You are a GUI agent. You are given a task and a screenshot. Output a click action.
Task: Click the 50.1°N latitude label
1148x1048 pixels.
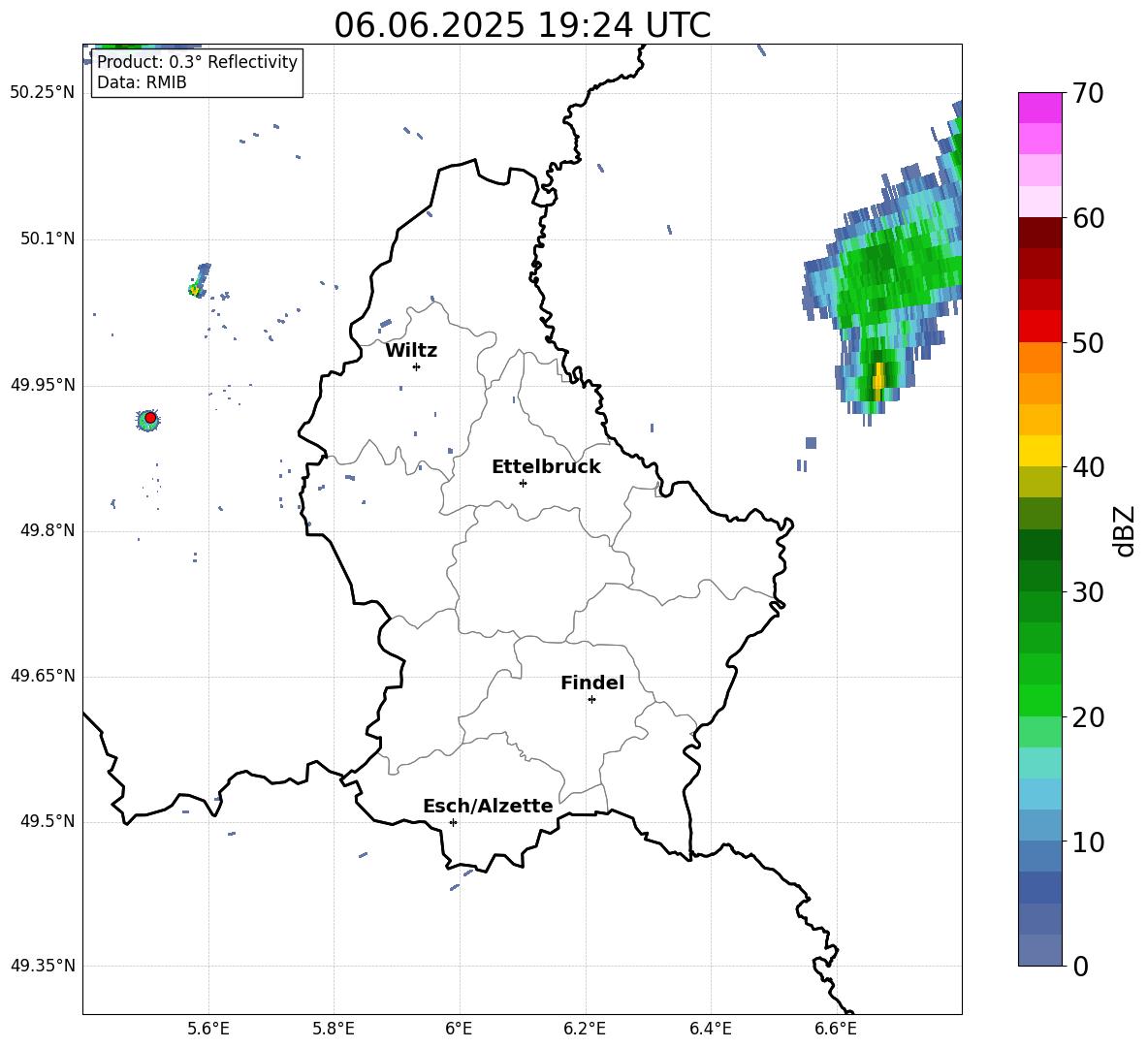pos(48,238)
